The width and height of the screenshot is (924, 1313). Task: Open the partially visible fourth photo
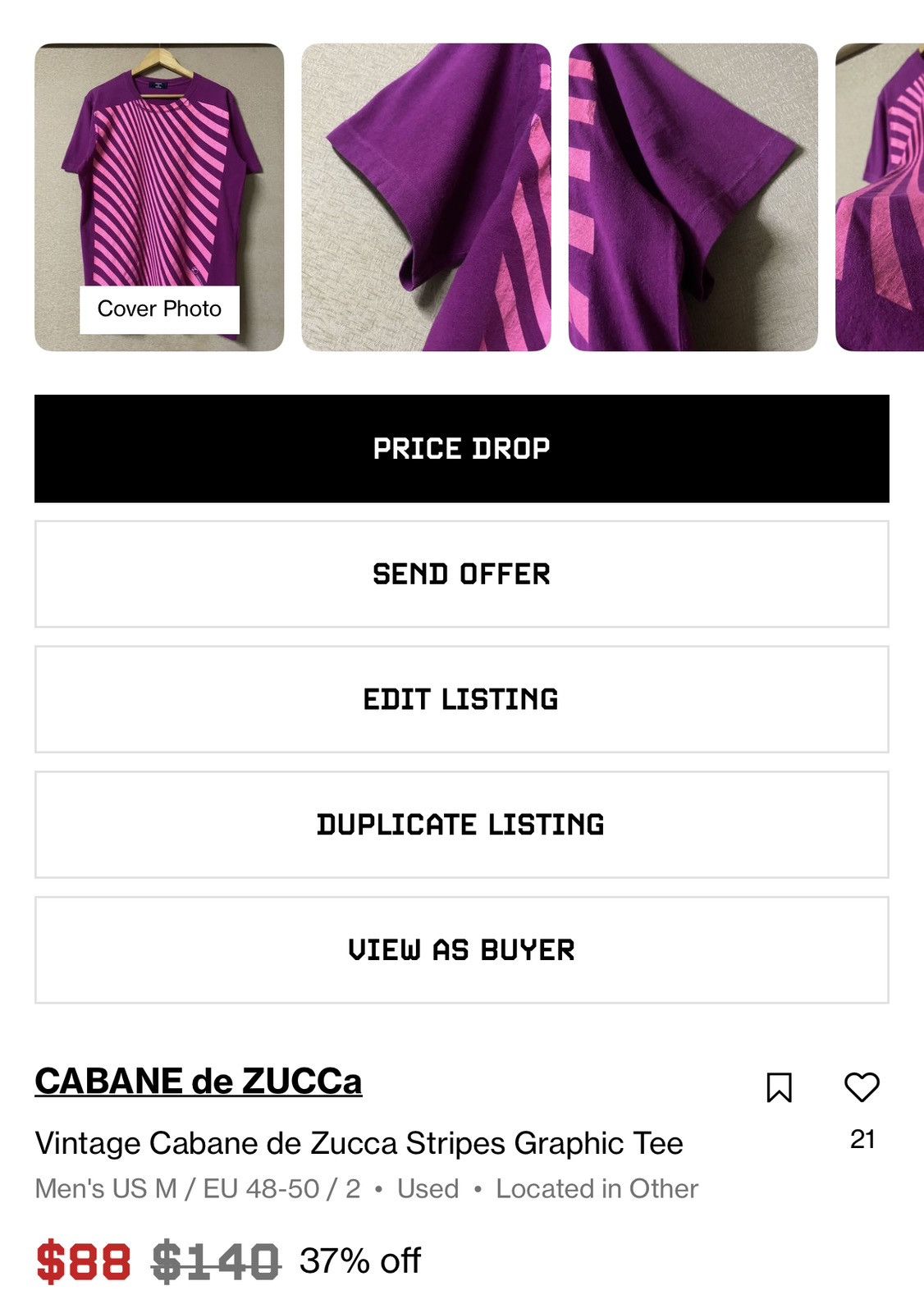point(880,197)
